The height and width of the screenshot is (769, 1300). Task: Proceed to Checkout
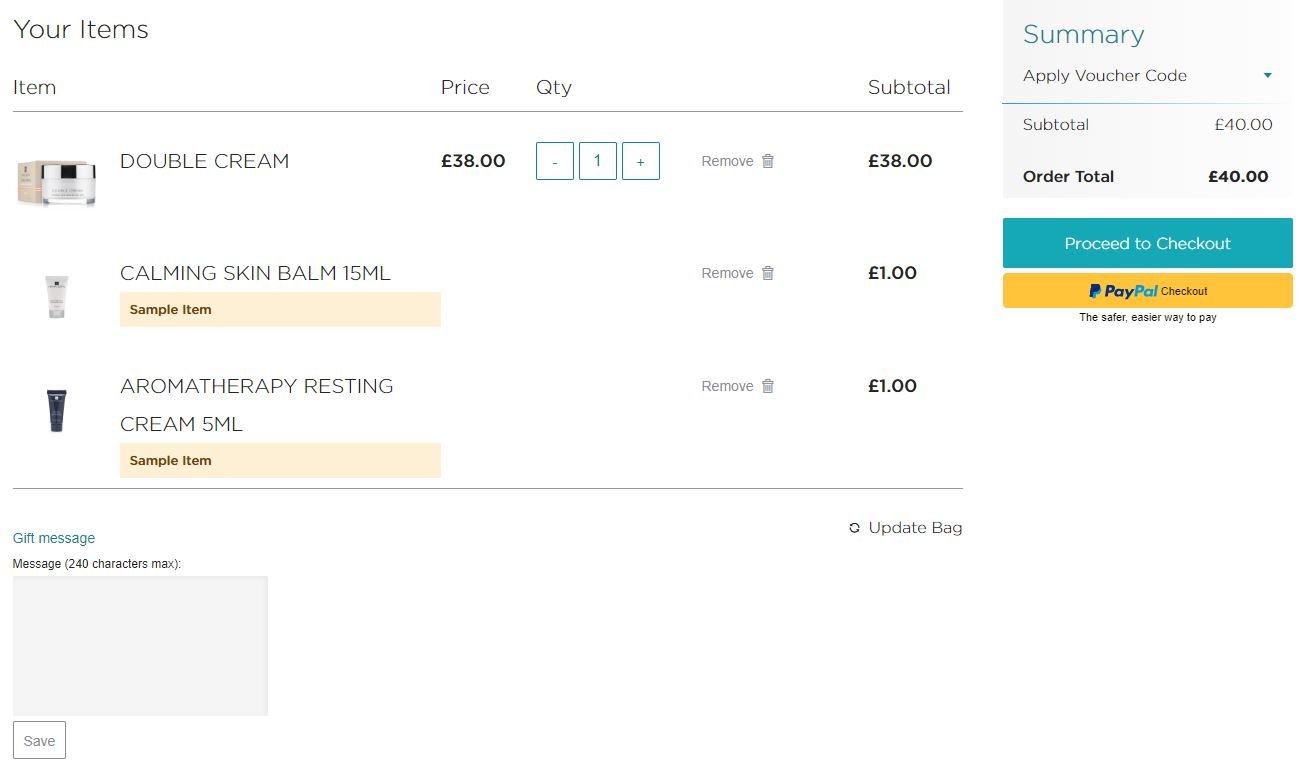(1148, 243)
